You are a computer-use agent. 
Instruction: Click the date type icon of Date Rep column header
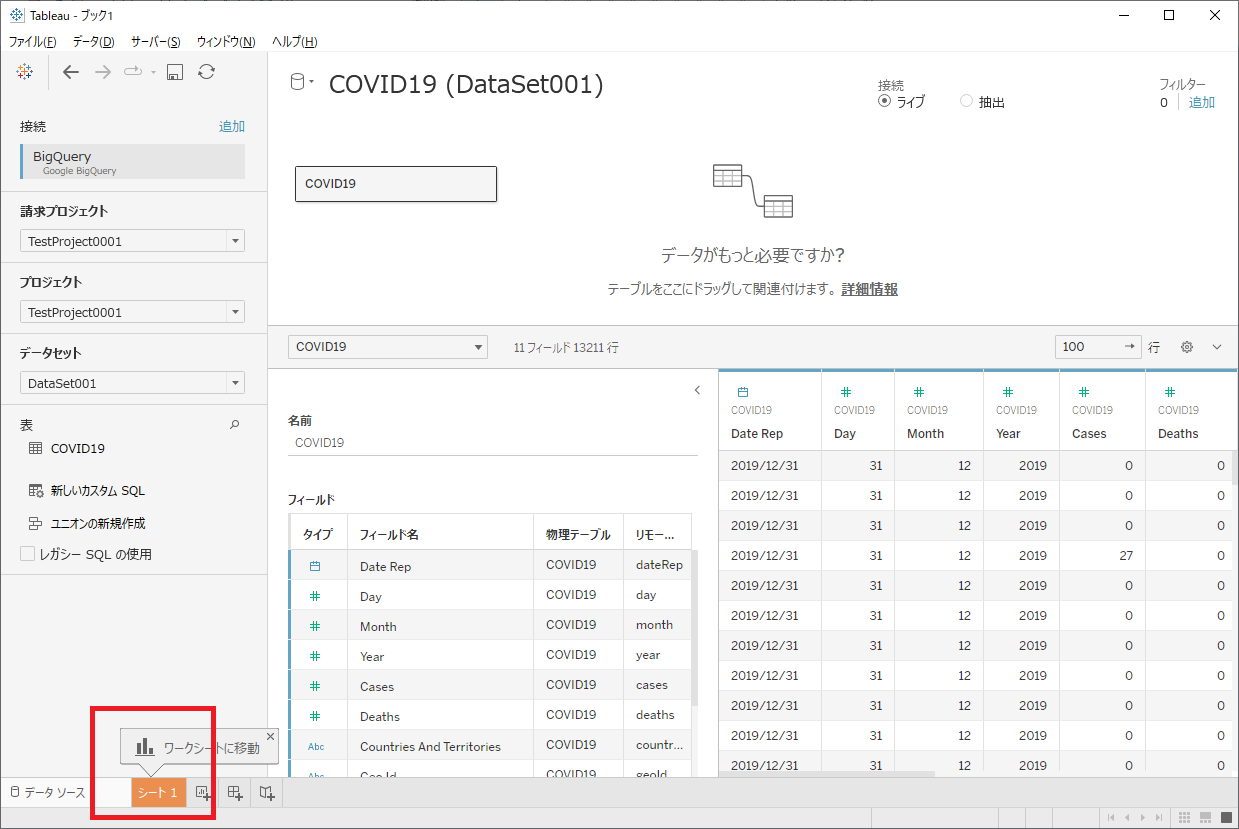coord(742,392)
